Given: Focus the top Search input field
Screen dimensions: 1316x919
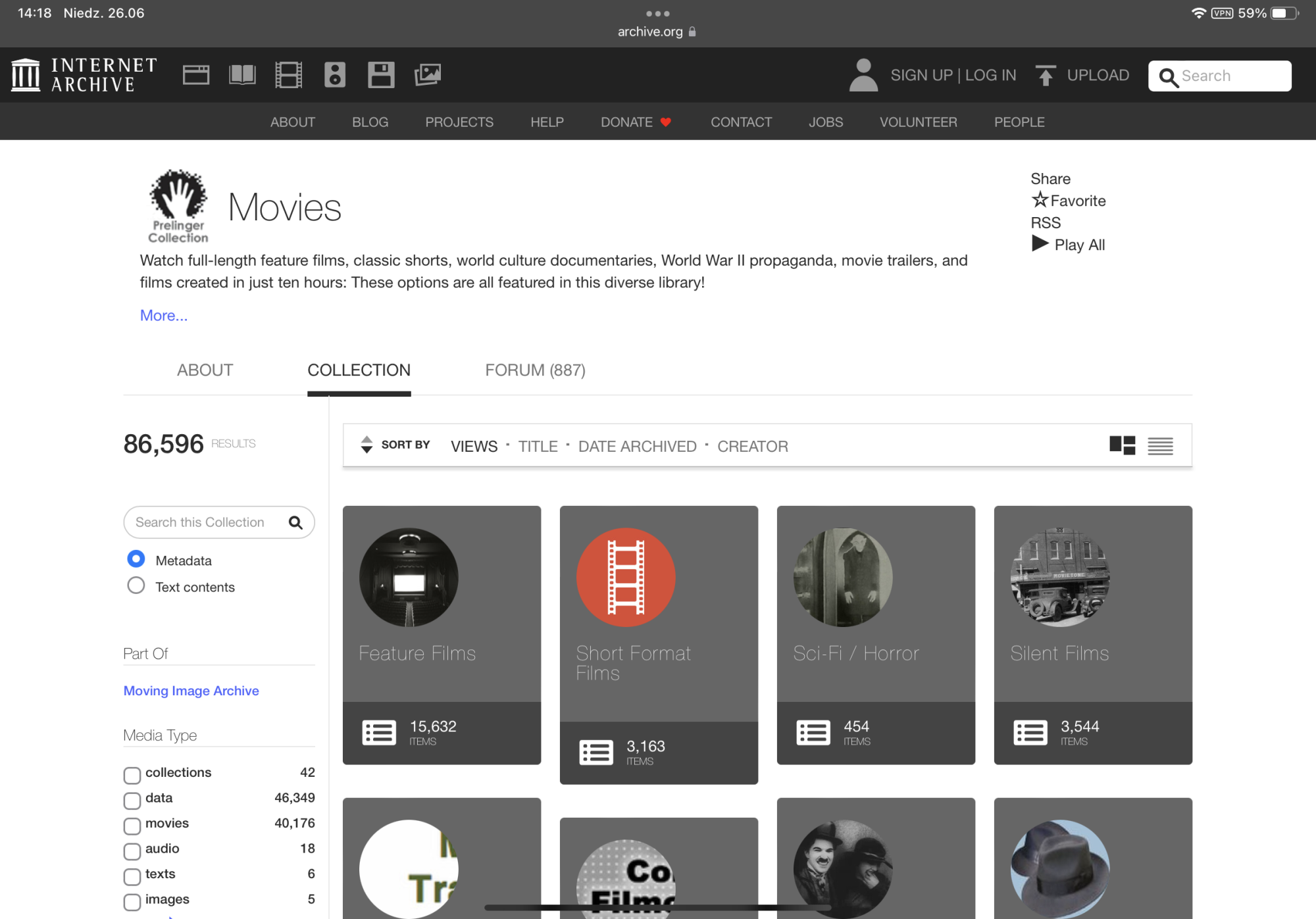Looking at the screenshot, I should [x=1219, y=76].
